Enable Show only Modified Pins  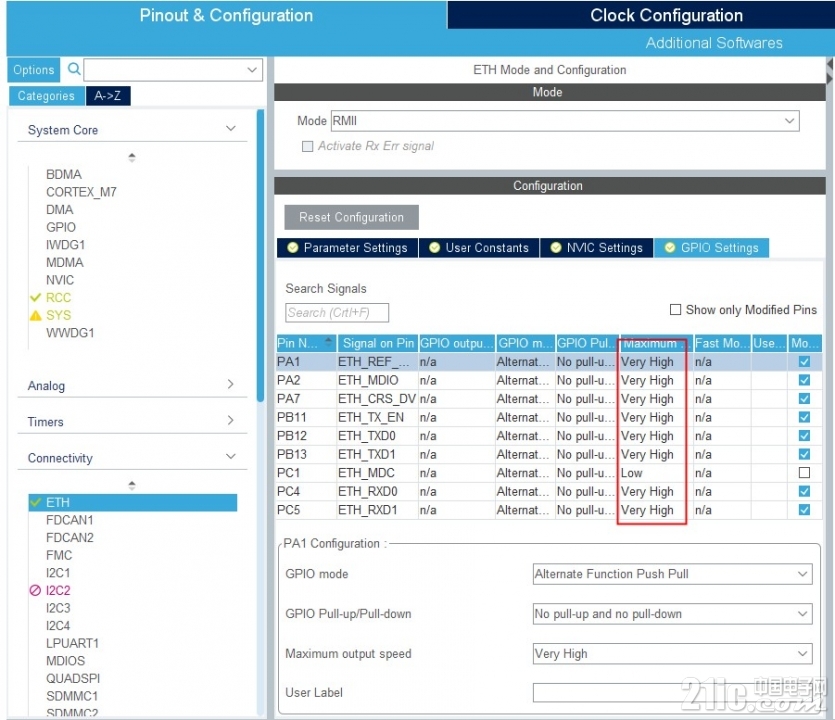(x=675, y=309)
